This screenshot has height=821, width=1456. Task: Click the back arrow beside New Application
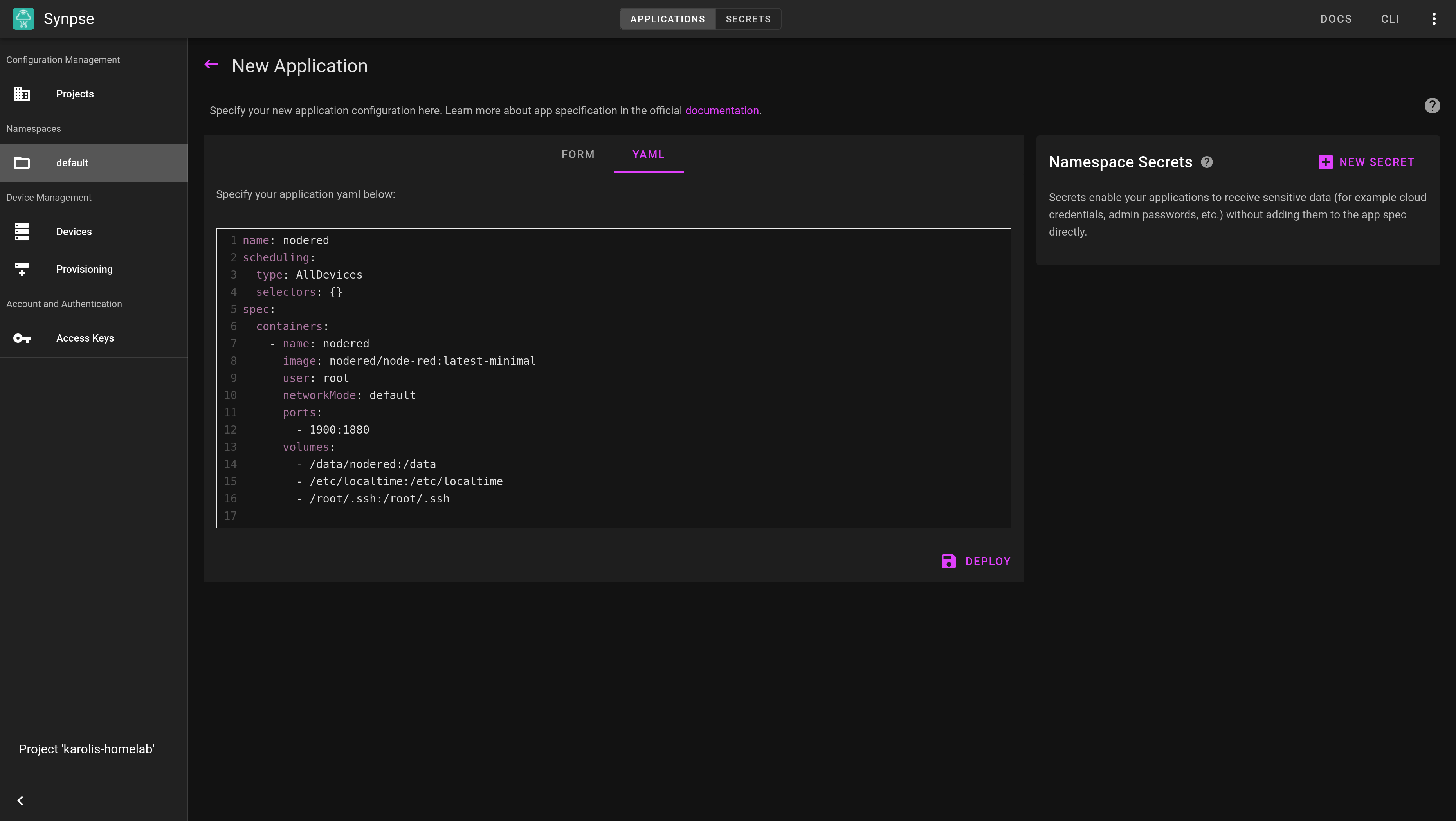(x=211, y=65)
